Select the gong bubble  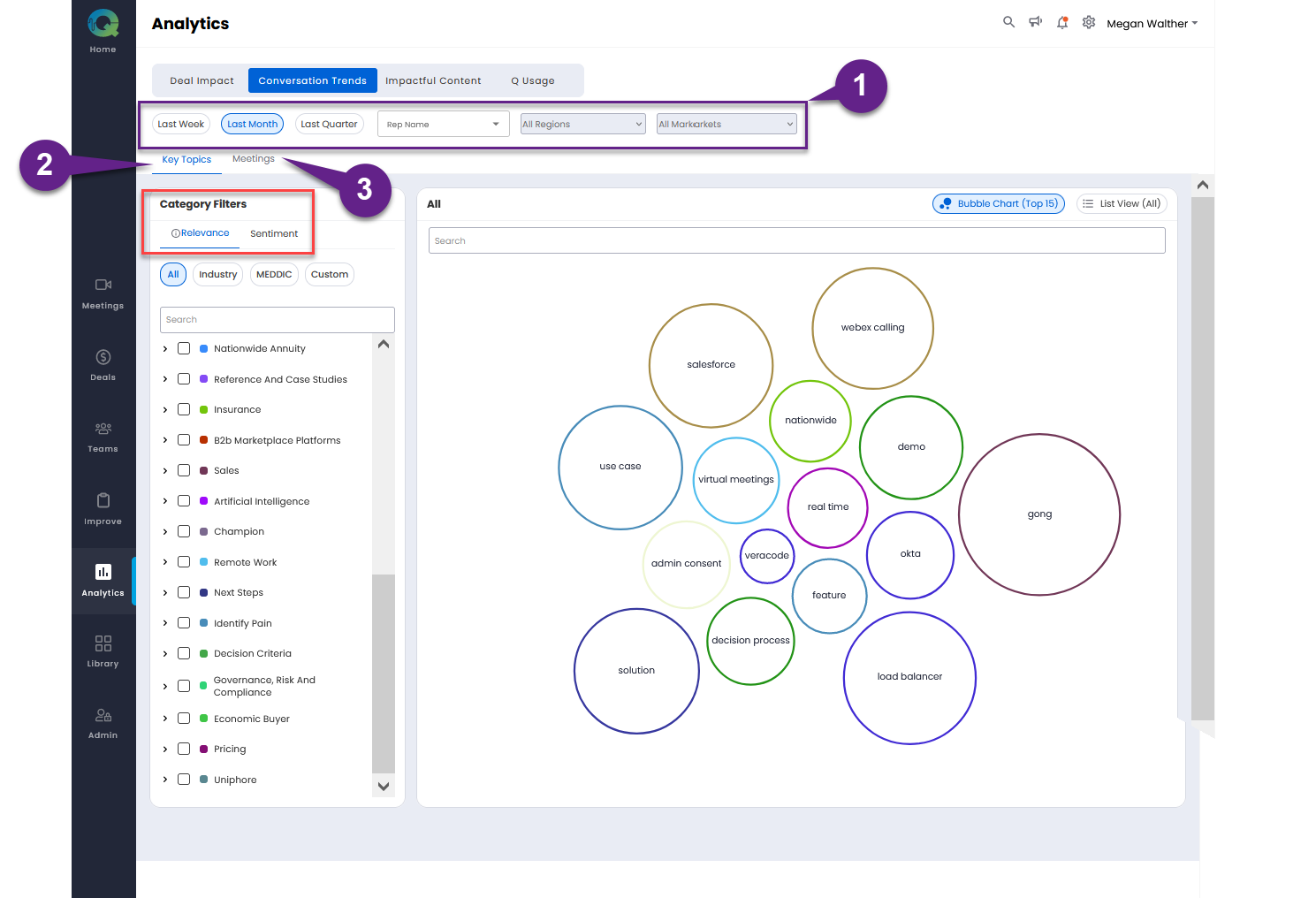tap(1039, 514)
